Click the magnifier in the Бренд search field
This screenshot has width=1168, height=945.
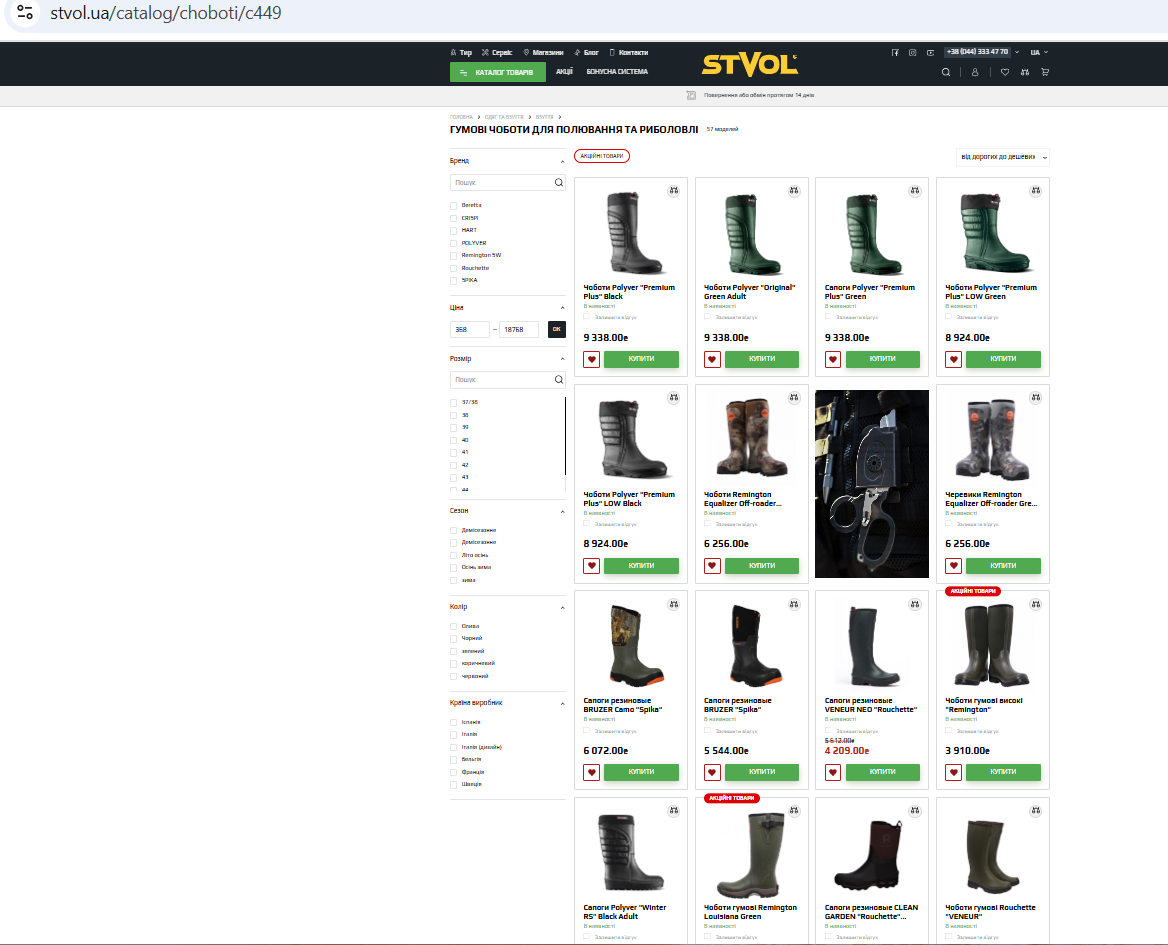[x=559, y=182]
